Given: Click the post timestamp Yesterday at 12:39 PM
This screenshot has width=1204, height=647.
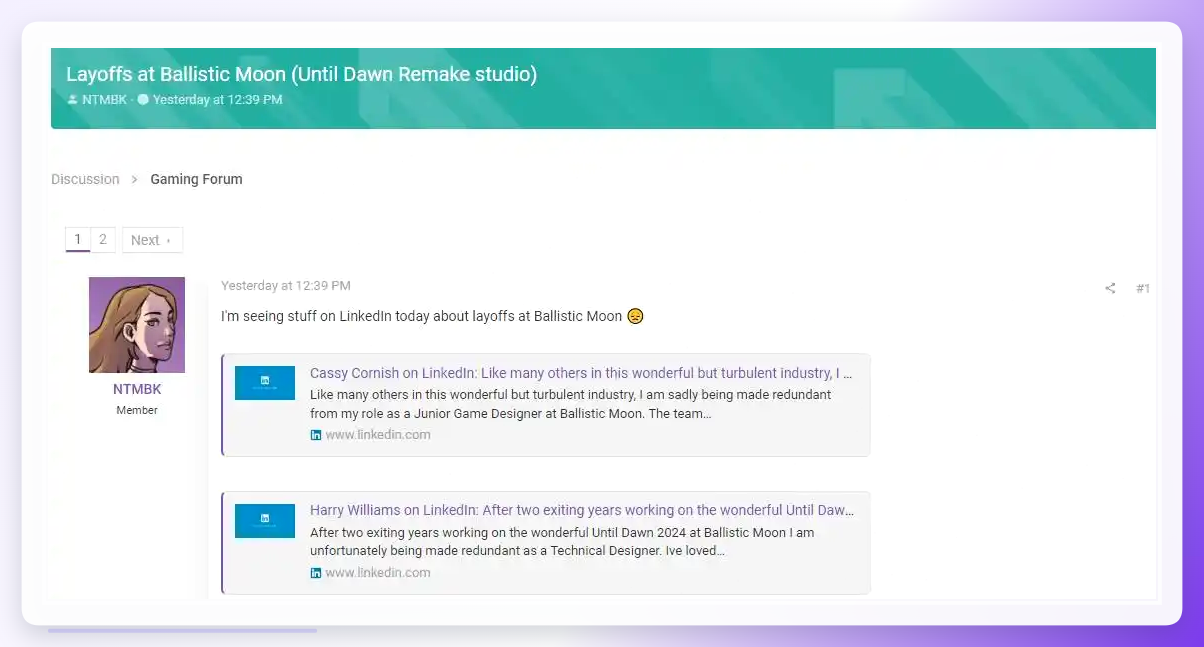Looking at the screenshot, I should pyautogui.click(x=286, y=286).
